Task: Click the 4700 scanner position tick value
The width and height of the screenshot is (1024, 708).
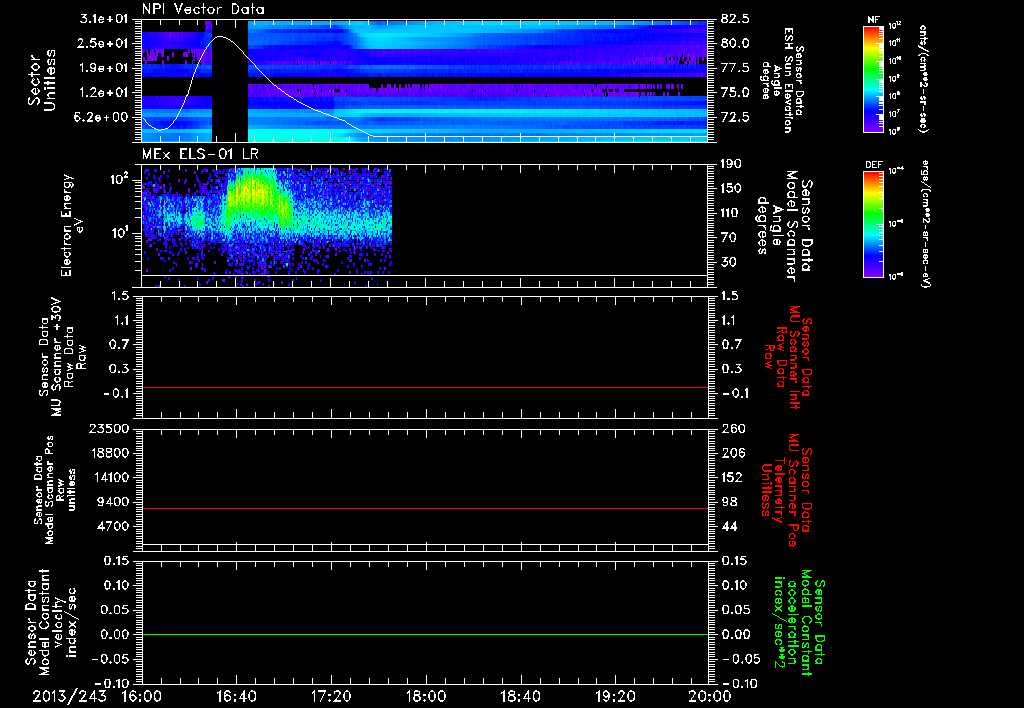Action: coord(112,526)
